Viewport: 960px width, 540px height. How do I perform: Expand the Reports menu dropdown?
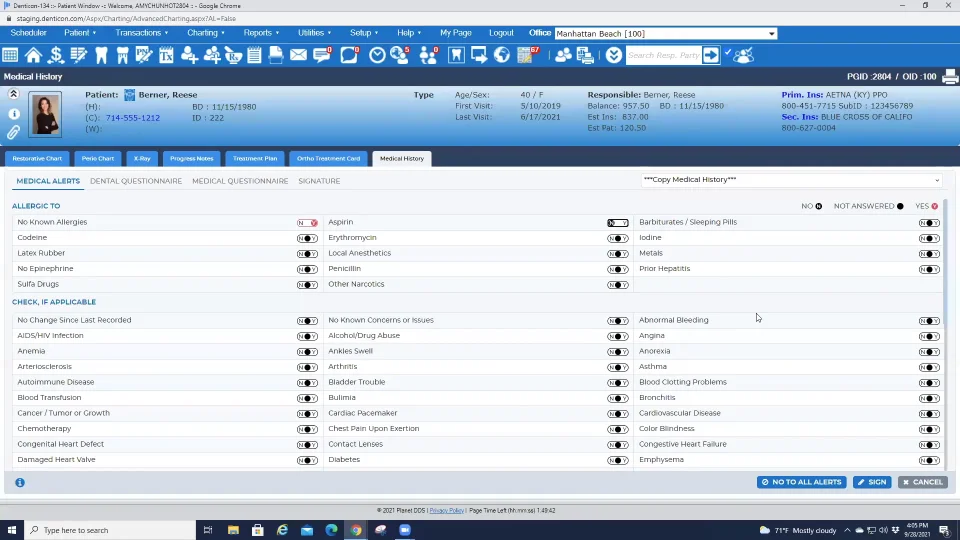[261, 32]
